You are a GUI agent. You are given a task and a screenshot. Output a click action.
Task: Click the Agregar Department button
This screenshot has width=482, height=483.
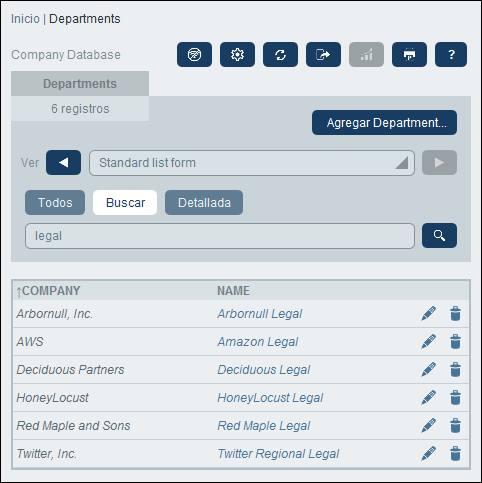click(x=384, y=123)
